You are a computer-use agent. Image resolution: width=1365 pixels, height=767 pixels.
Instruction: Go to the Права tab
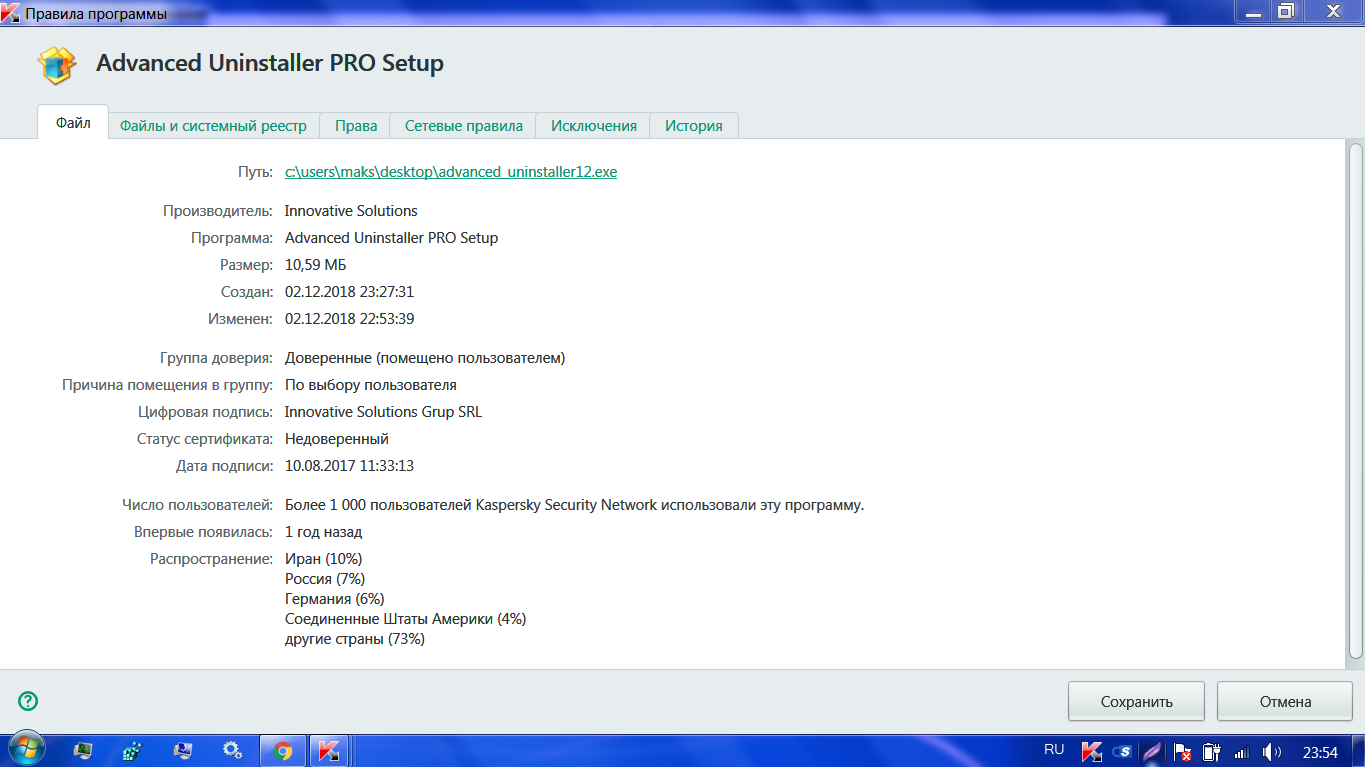point(356,126)
